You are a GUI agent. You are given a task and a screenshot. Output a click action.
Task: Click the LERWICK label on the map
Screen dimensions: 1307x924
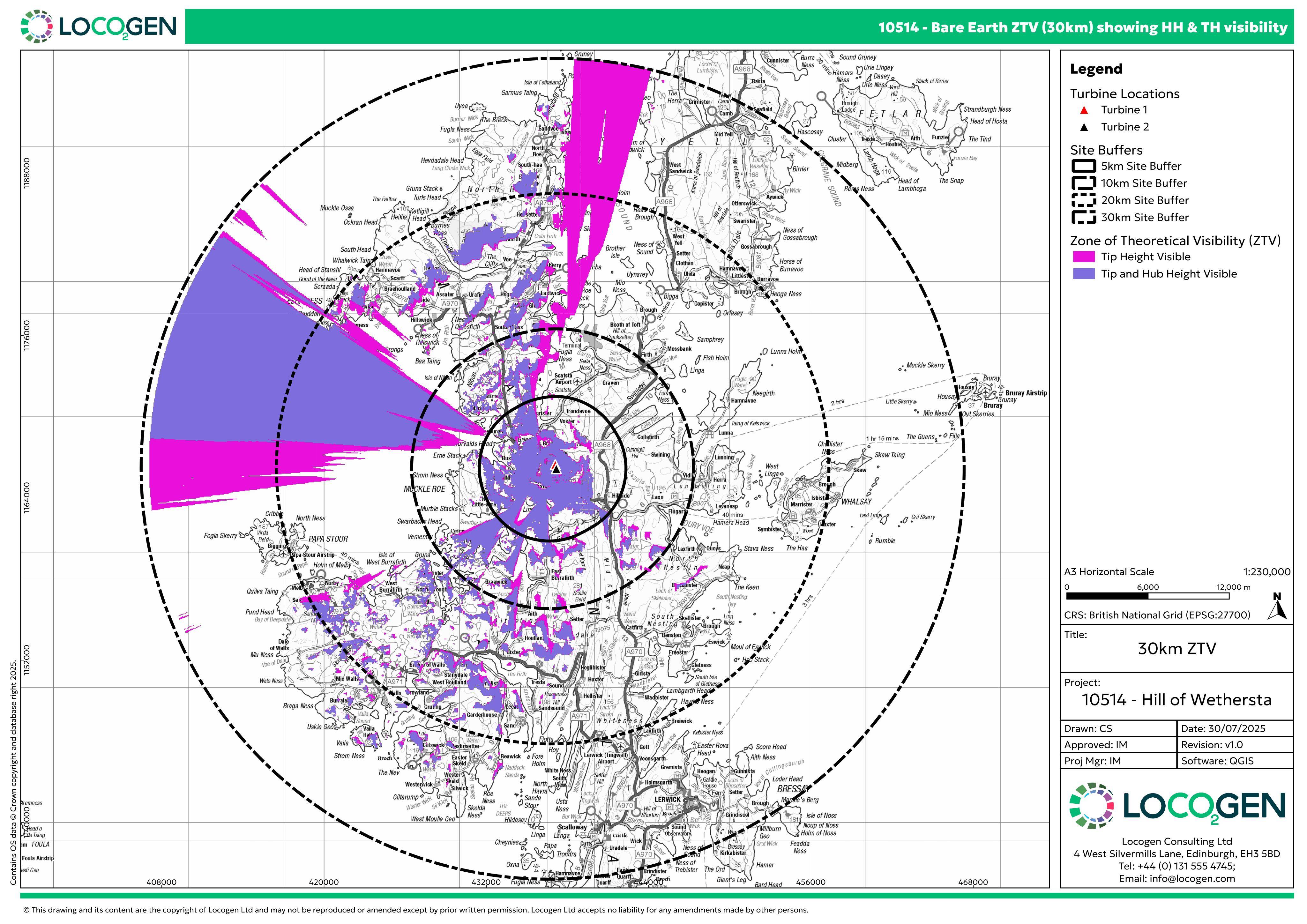tap(667, 799)
